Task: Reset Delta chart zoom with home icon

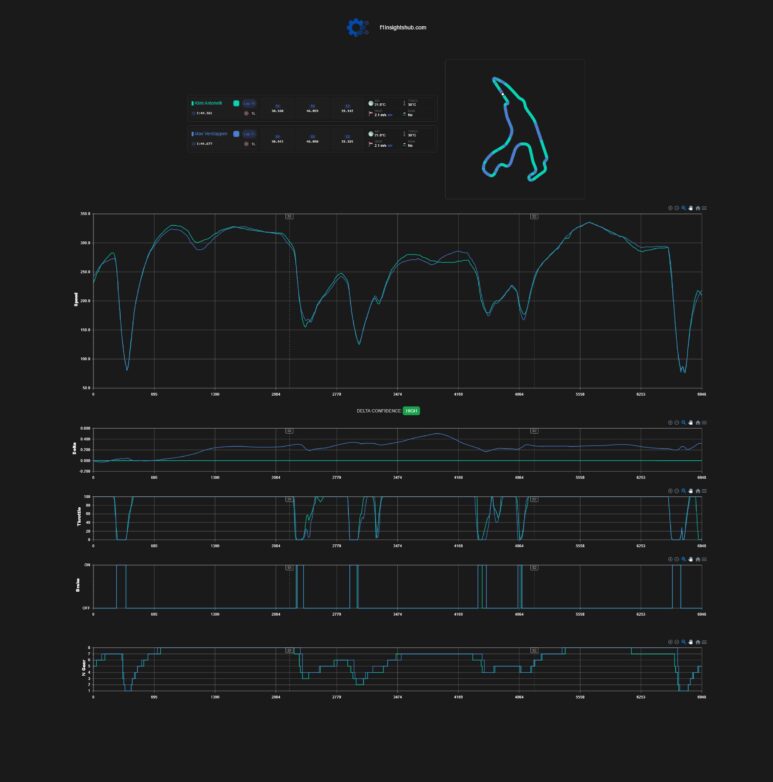Action: 698,422
